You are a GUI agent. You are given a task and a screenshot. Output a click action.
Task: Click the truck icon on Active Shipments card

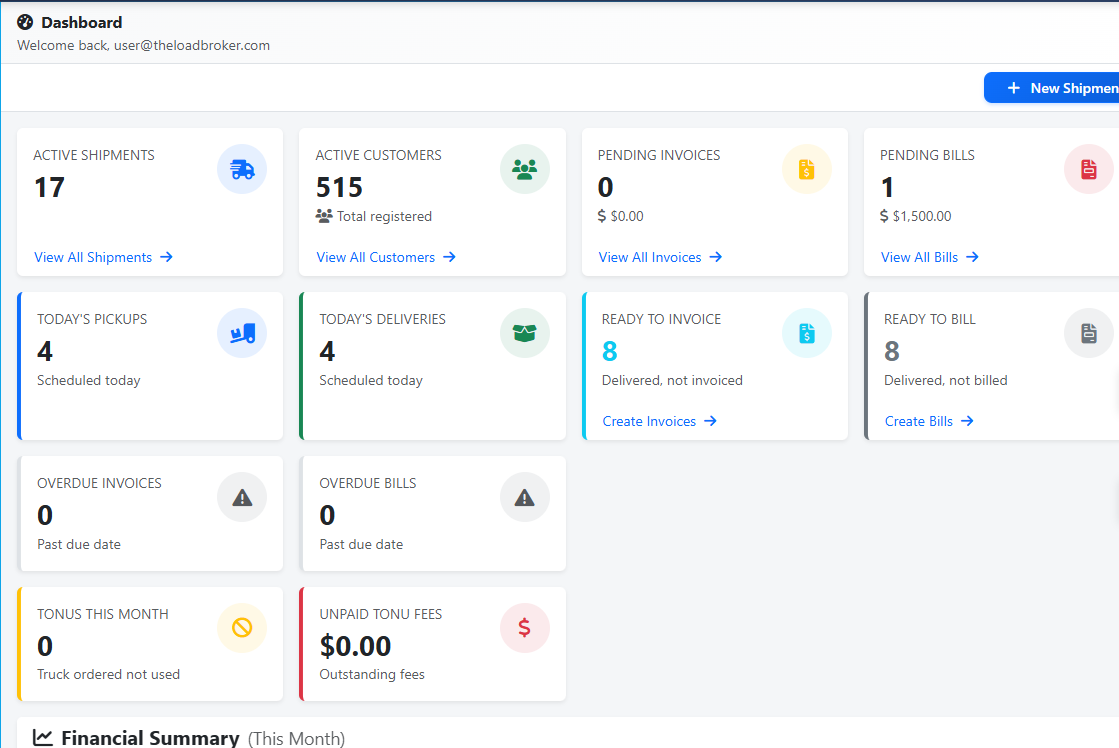pos(241,168)
